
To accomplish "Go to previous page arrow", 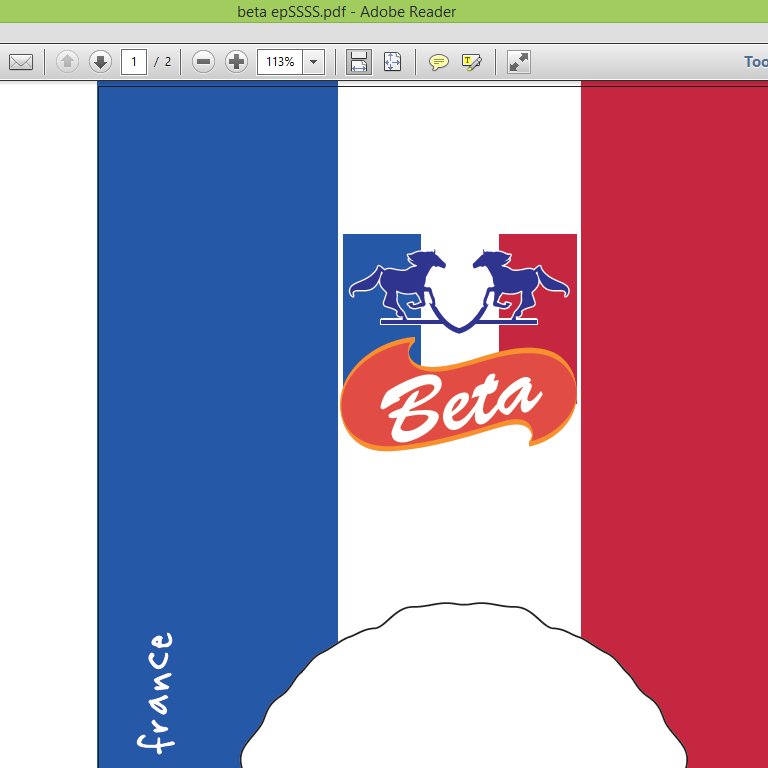I will pos(68,62).
